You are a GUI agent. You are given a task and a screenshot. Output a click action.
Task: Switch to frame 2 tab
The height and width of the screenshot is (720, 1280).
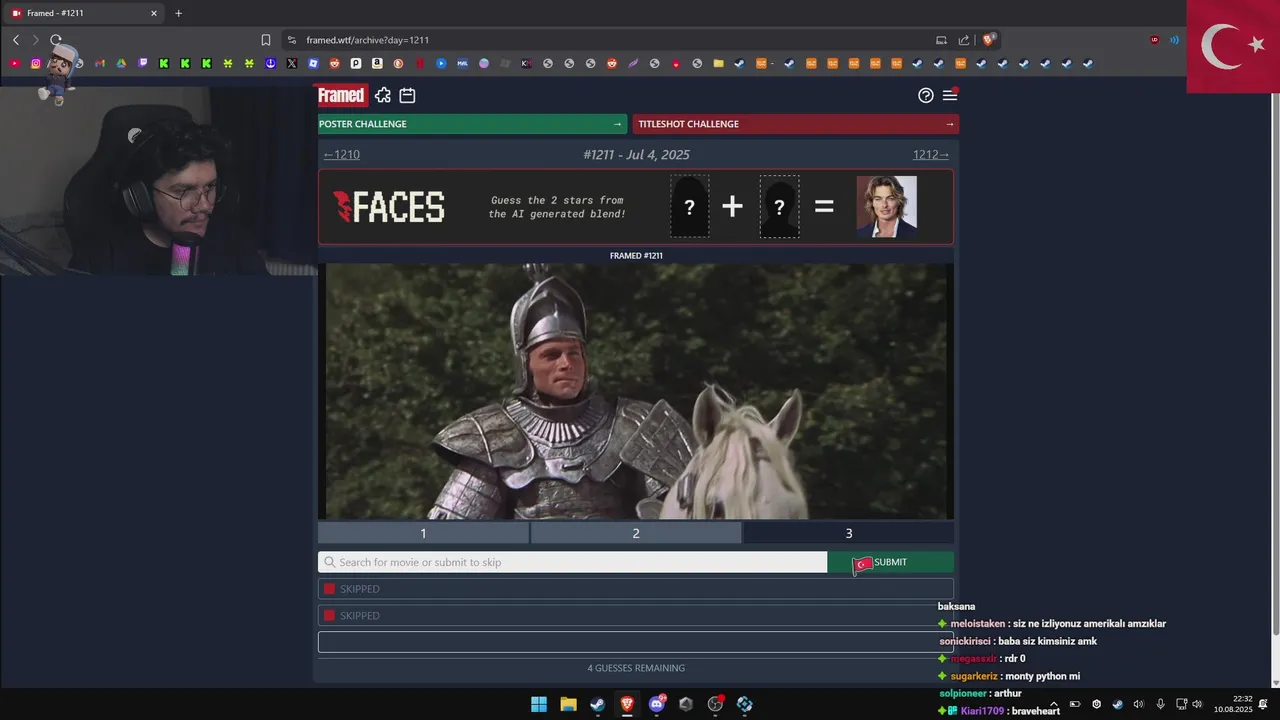pos(636,533)
